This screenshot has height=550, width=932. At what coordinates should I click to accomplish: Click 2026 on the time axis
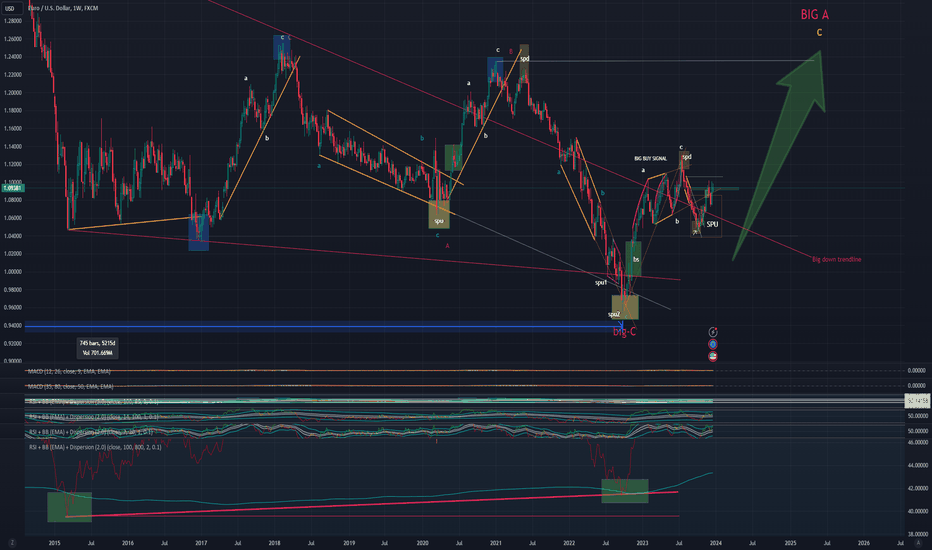[864, 543]
